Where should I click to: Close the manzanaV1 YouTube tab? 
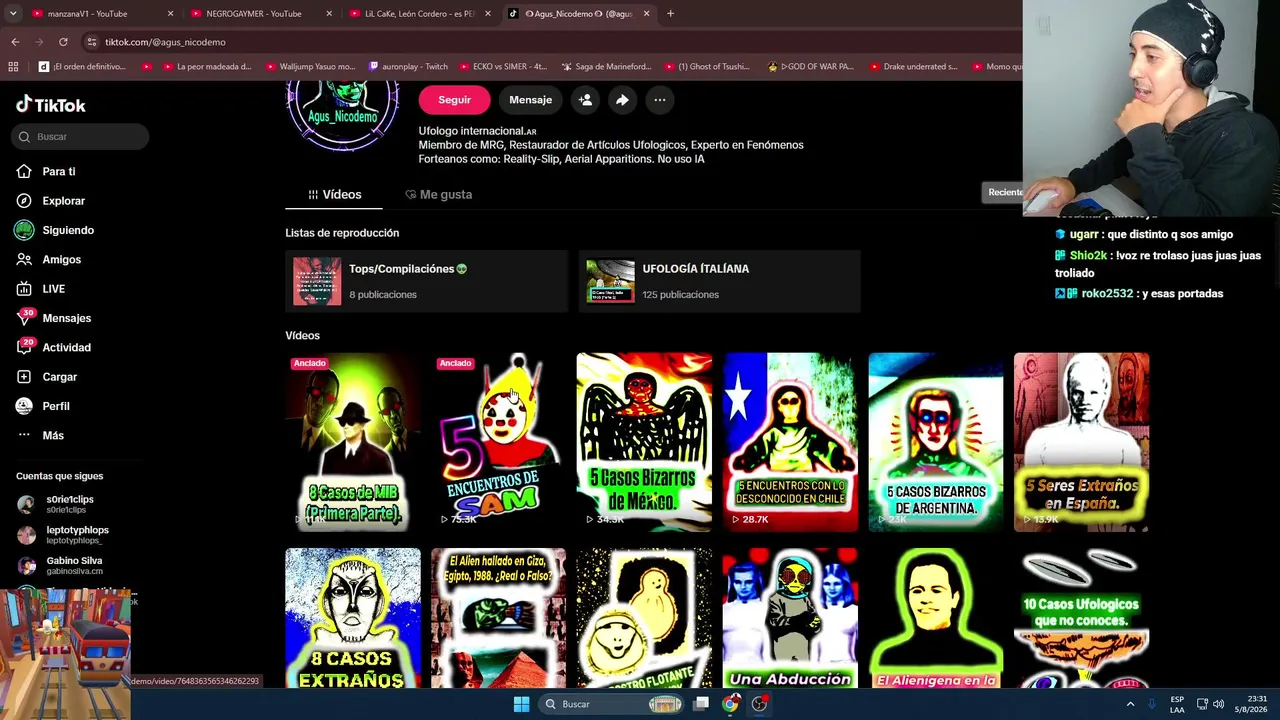pyautogui.click(x=170, y=14)
